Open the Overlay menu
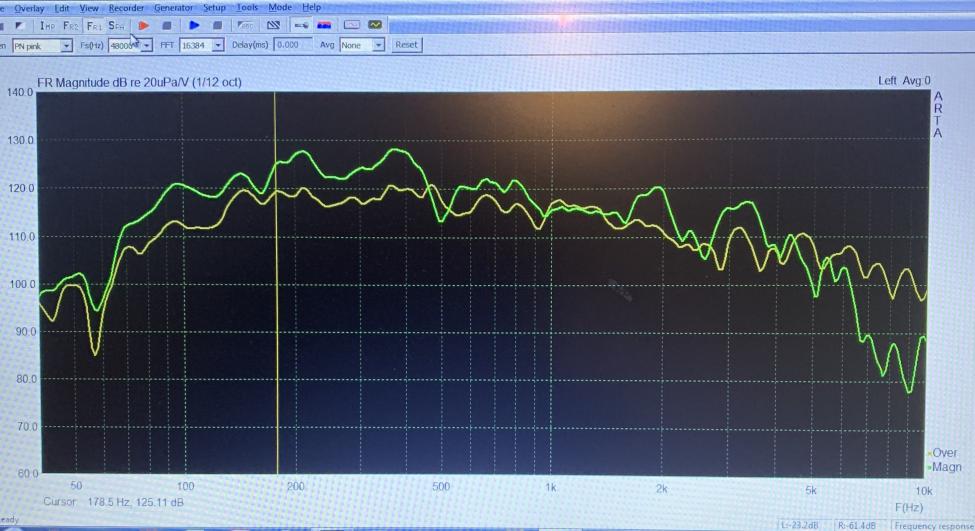Screen dimensions: 975x531 coord(29,8)
